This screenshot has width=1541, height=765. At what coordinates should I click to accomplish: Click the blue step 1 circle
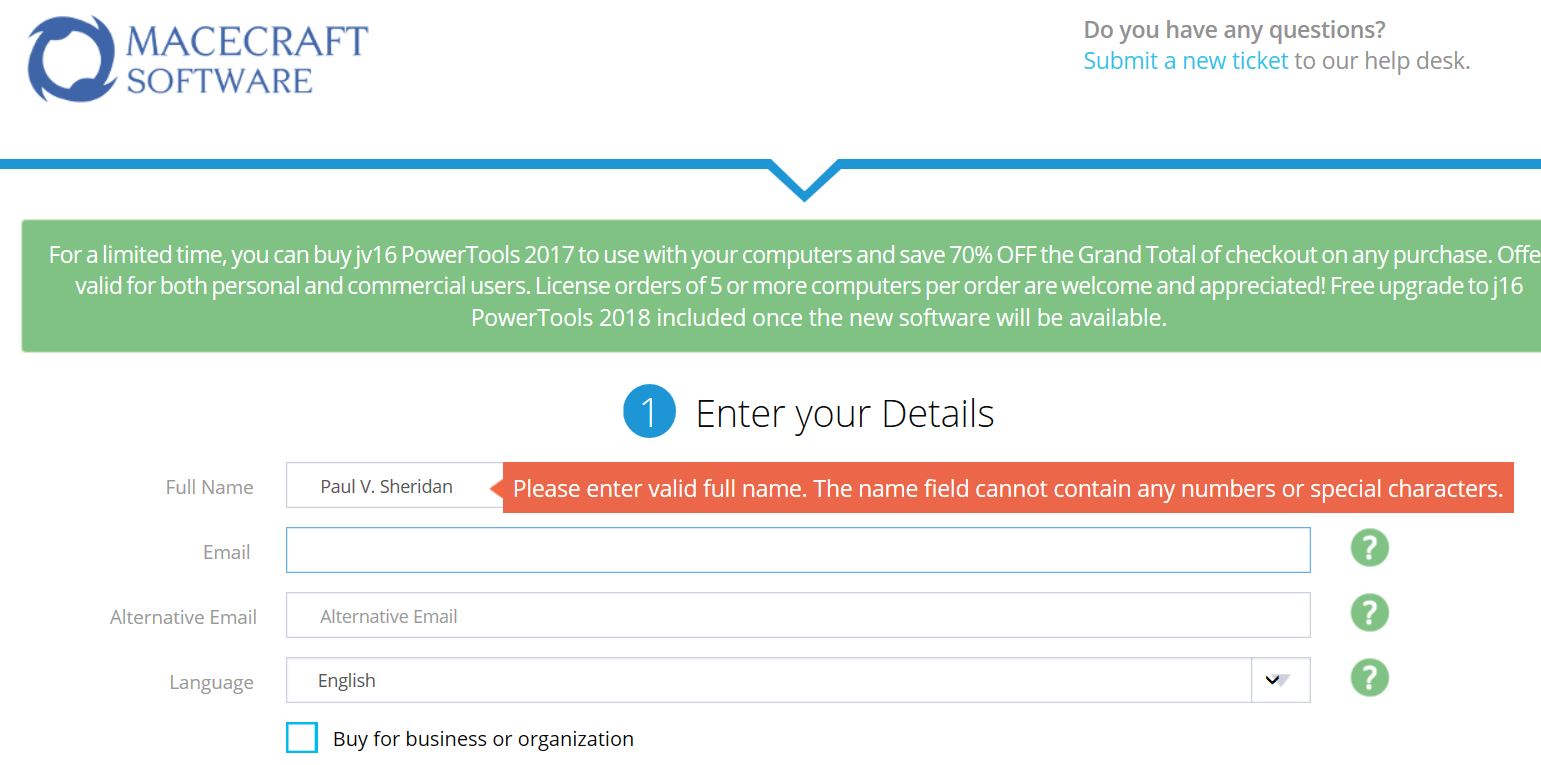(649, 412)
